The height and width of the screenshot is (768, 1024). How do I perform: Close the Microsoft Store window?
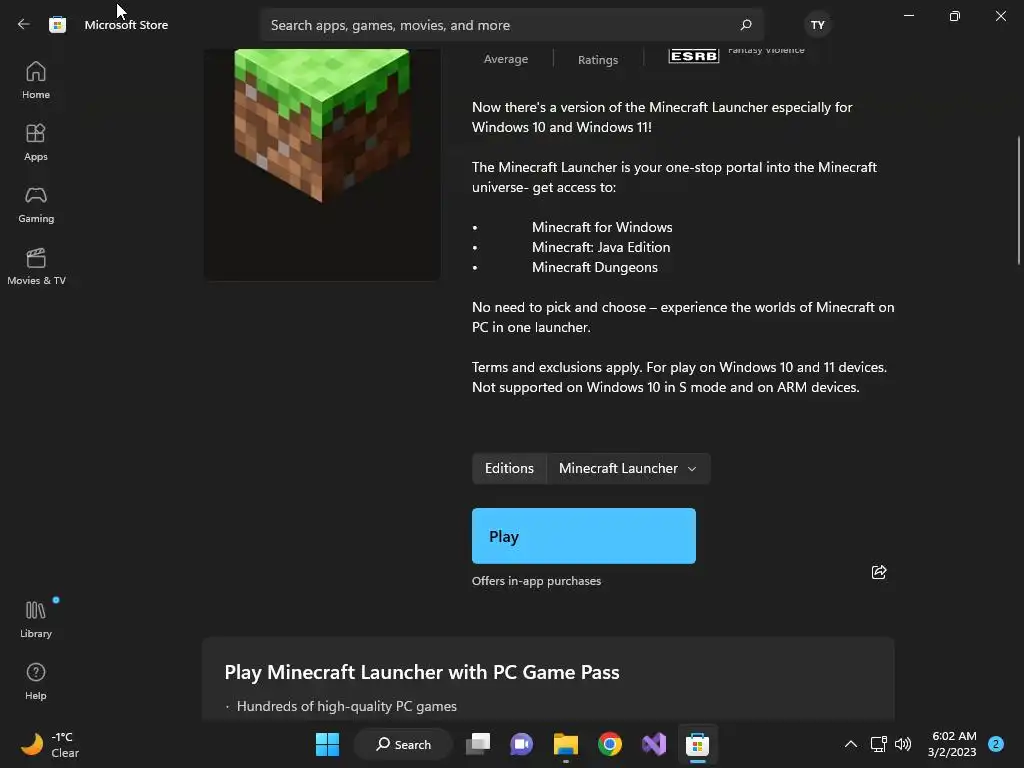(1000, 16)
